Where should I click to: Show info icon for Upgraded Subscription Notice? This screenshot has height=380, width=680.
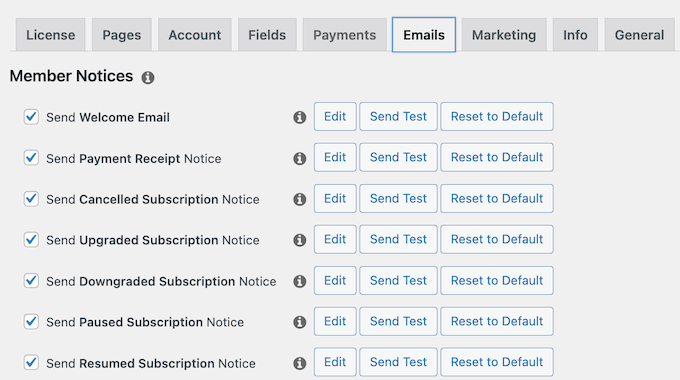tap(300, 240)
